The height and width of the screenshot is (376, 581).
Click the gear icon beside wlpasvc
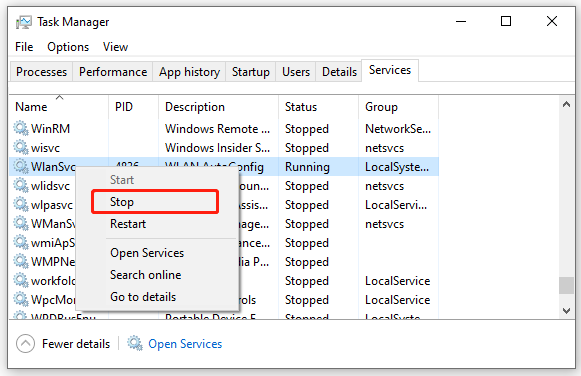(21, 204)
